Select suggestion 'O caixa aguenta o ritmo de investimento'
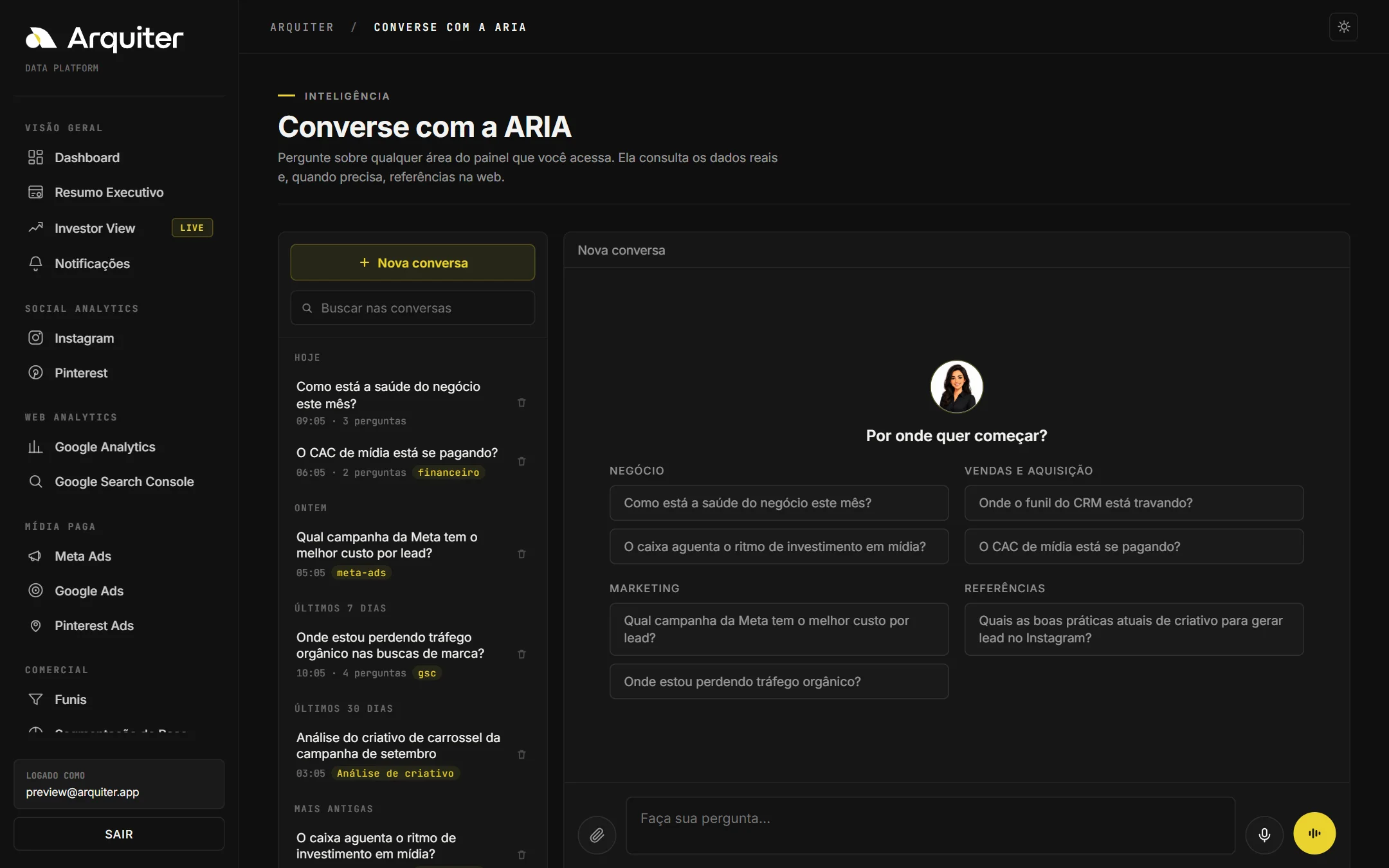The image size is (1389, 868). (779, 547)
